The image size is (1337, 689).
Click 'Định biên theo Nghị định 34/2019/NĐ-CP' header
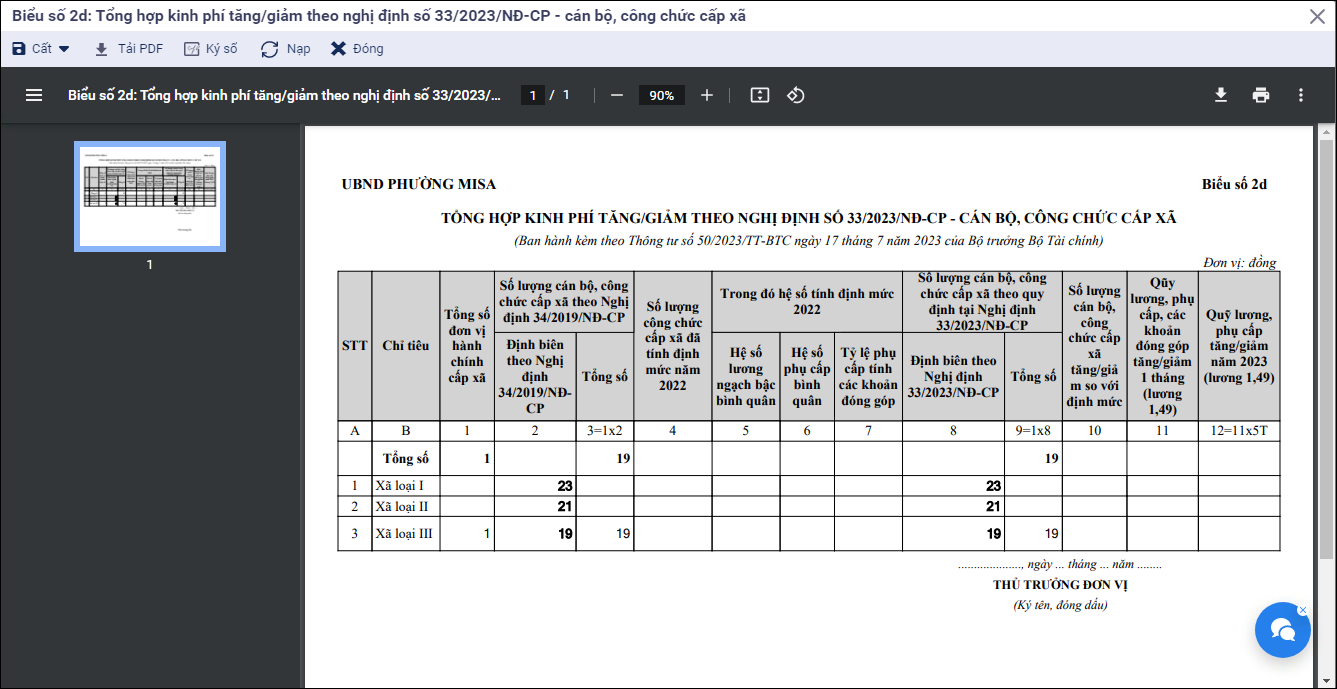point(535,376)
